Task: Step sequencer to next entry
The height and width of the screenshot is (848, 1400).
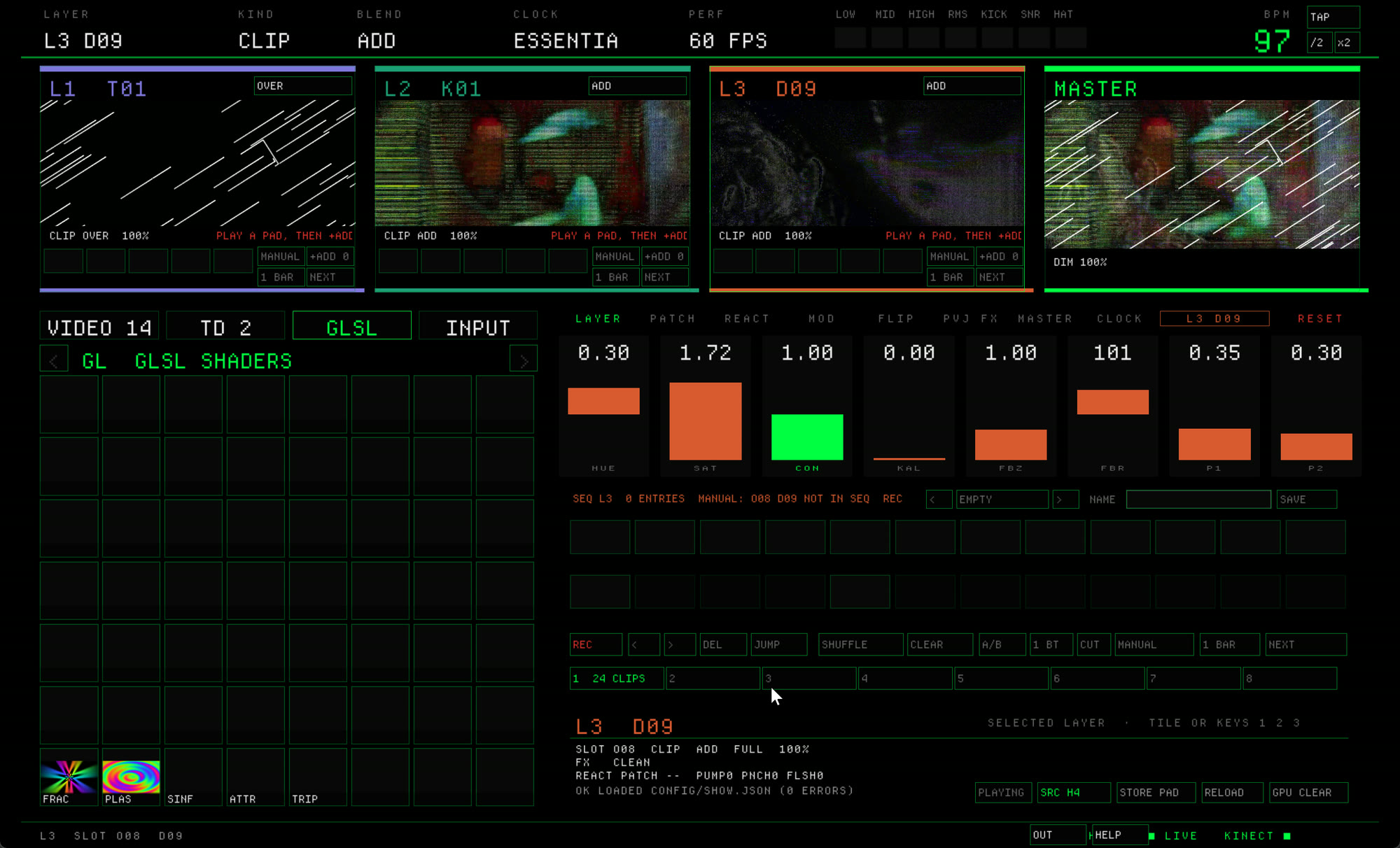Action: [x=680, y=644]
